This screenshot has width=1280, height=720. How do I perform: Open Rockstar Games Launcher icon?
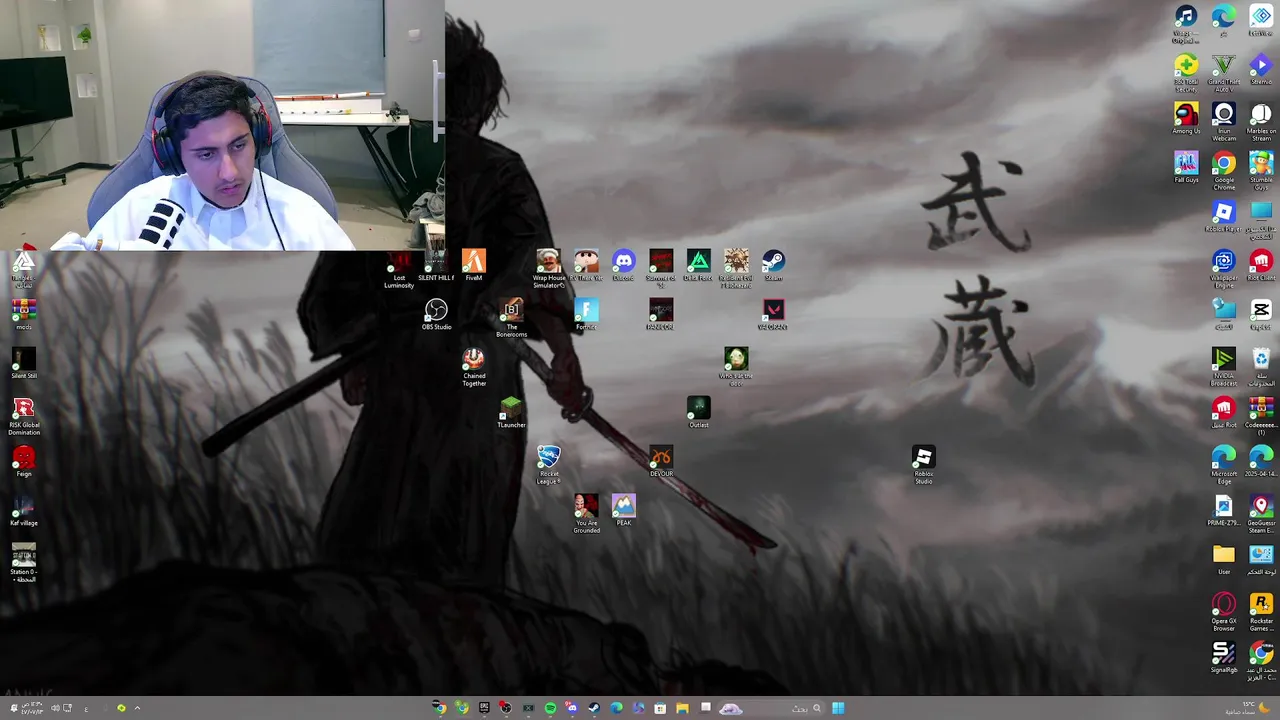coord(1261,612)
